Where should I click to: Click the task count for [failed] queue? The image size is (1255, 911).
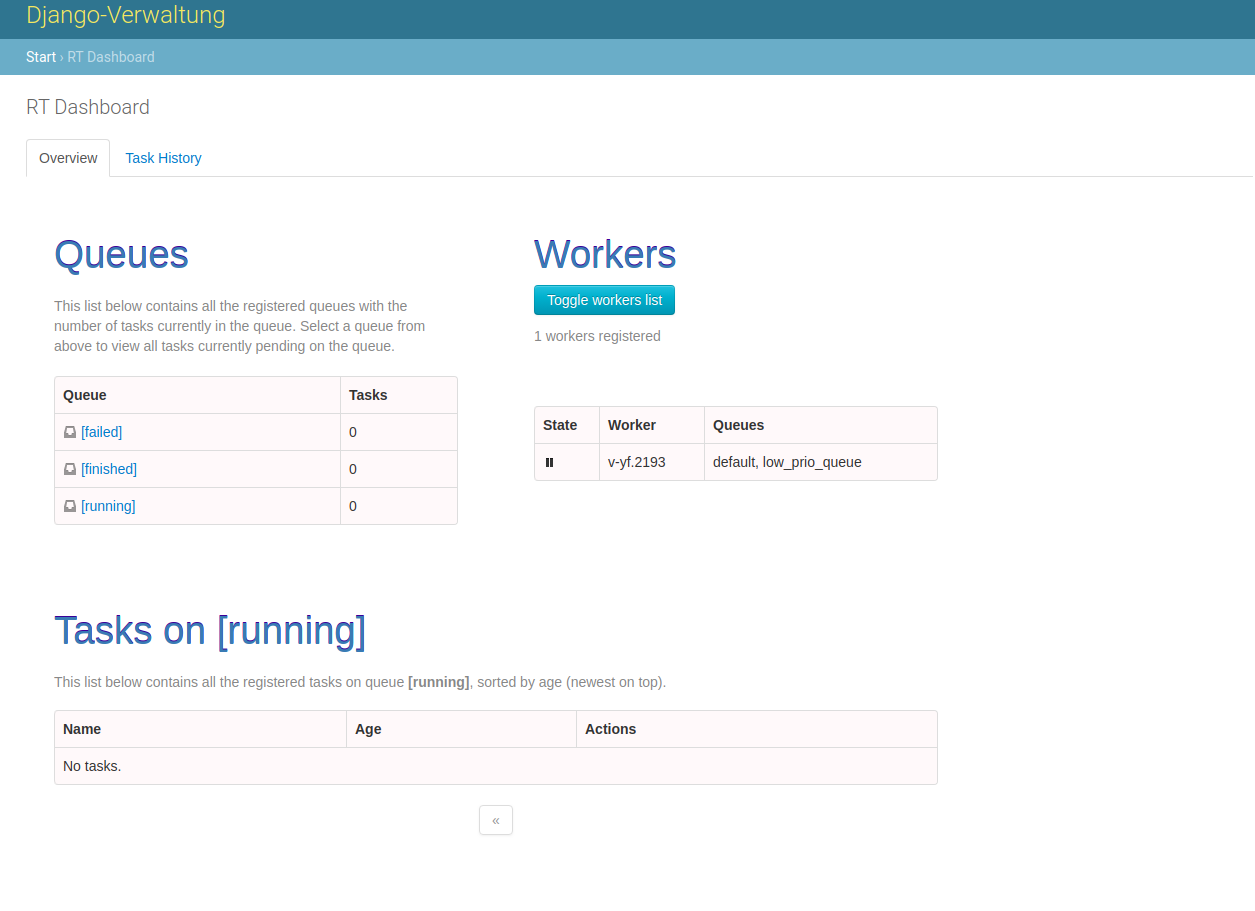coord(353,432)
